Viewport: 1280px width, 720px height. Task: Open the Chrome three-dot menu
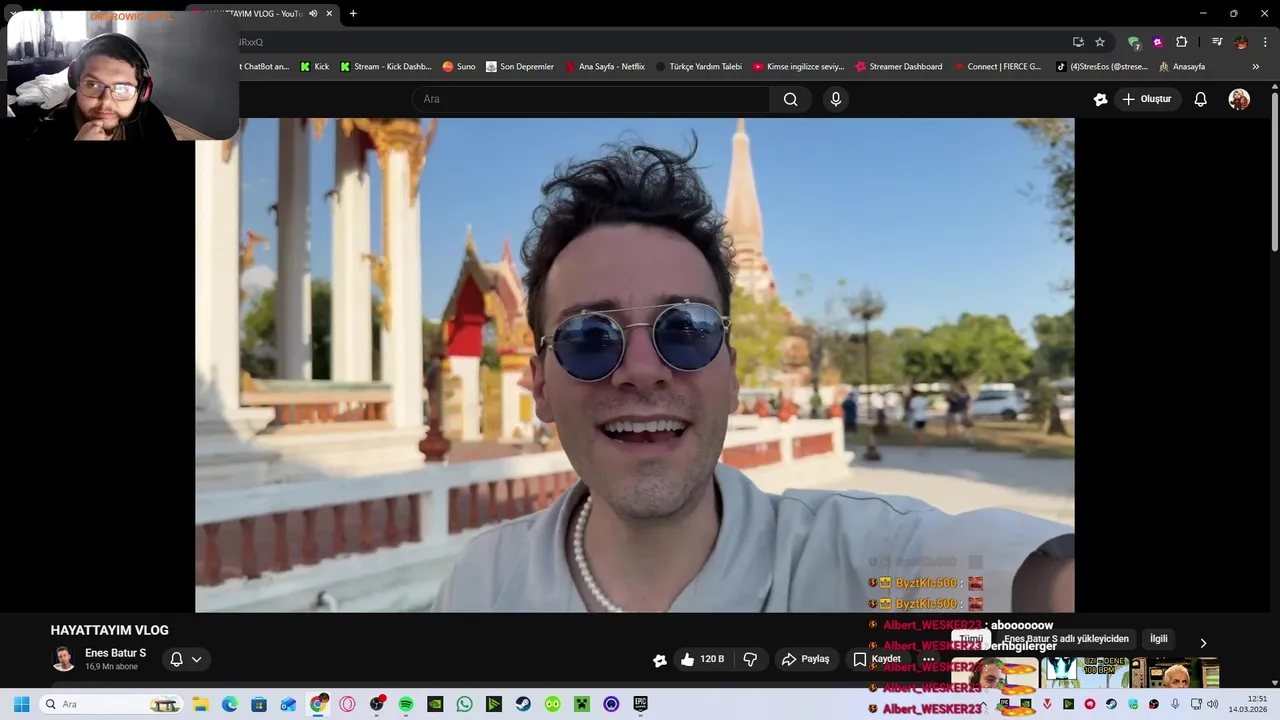1265,42
